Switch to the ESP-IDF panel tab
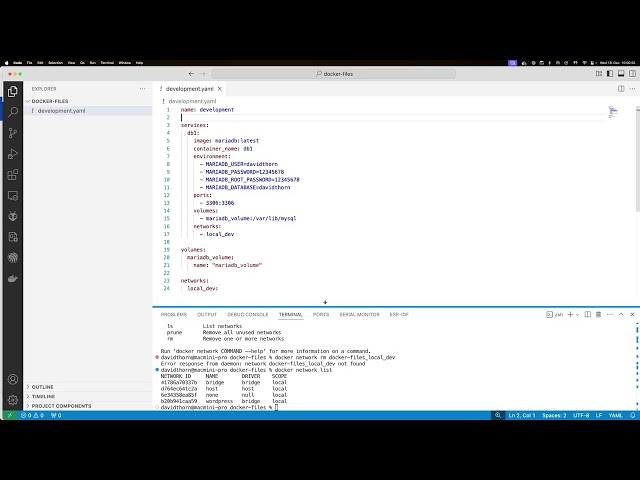640x480 pixels. click(x=399, y=314)
